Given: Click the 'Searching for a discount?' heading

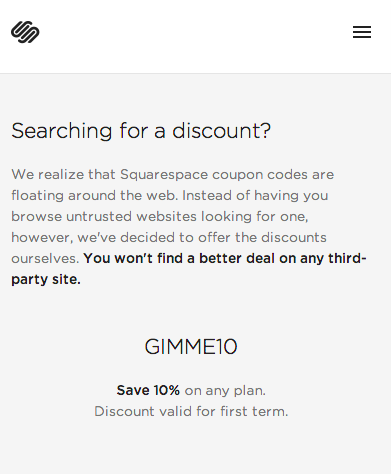Looking at the screenshot, I should tap(141, 131).
